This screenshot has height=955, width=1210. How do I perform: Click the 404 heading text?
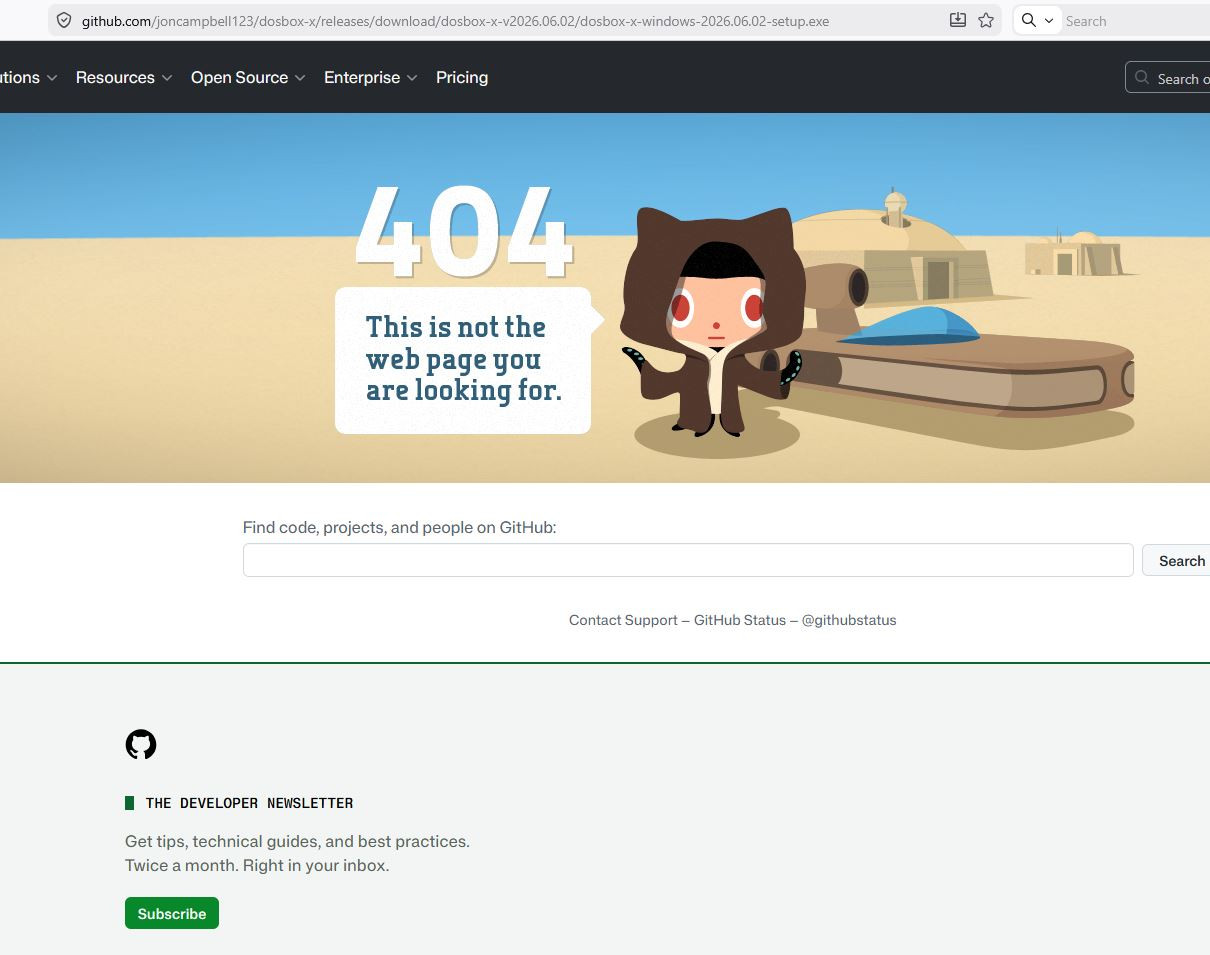coord(464,231)
